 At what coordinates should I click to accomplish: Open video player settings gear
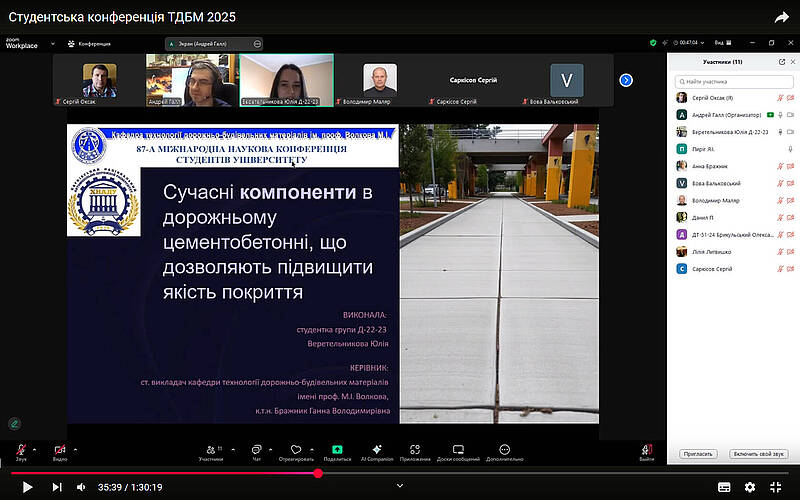coord(750,487)
